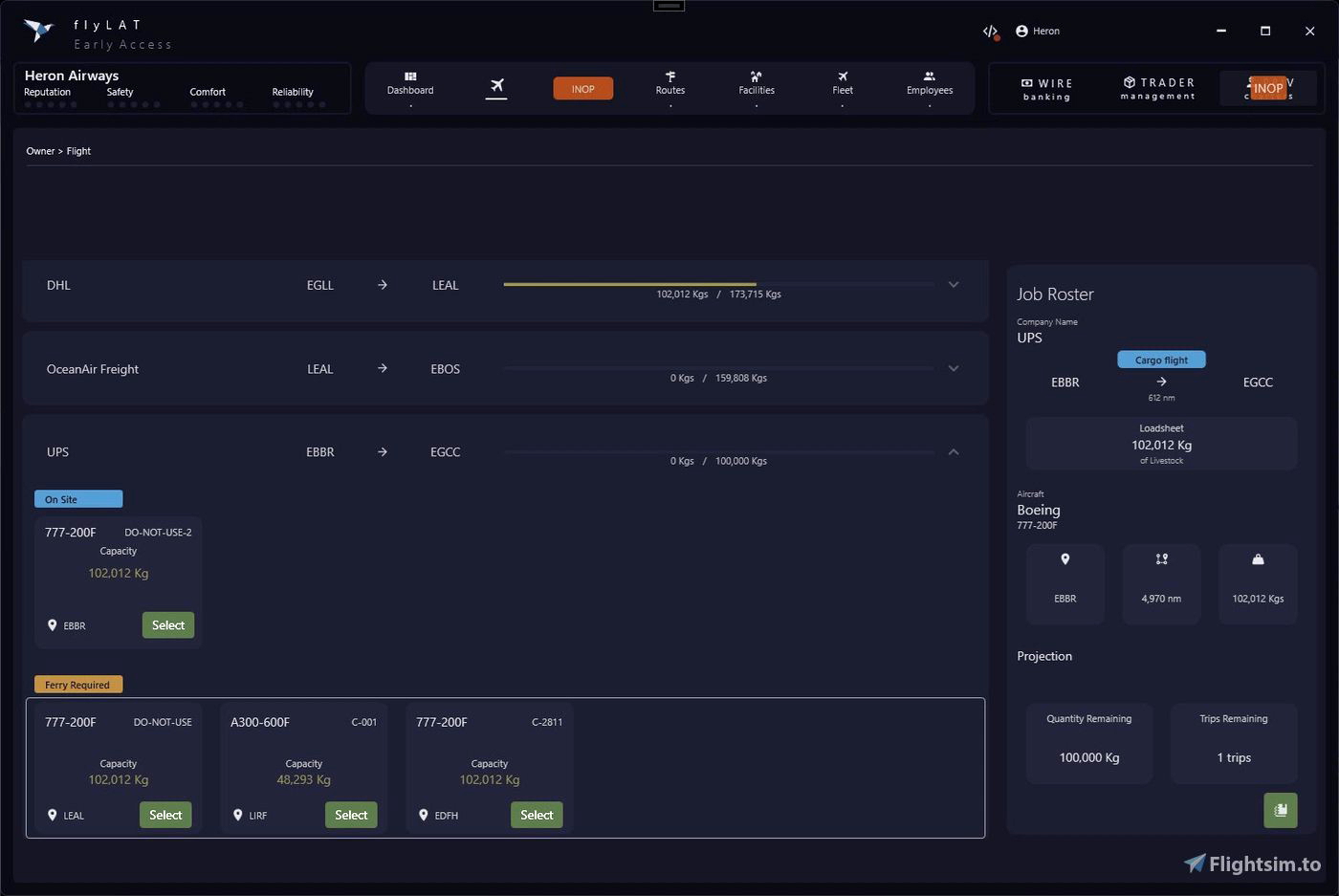The image size is (1339, 896).
Task: Expand the OceanAir Freight row chevron
Action: coord(954,368)
